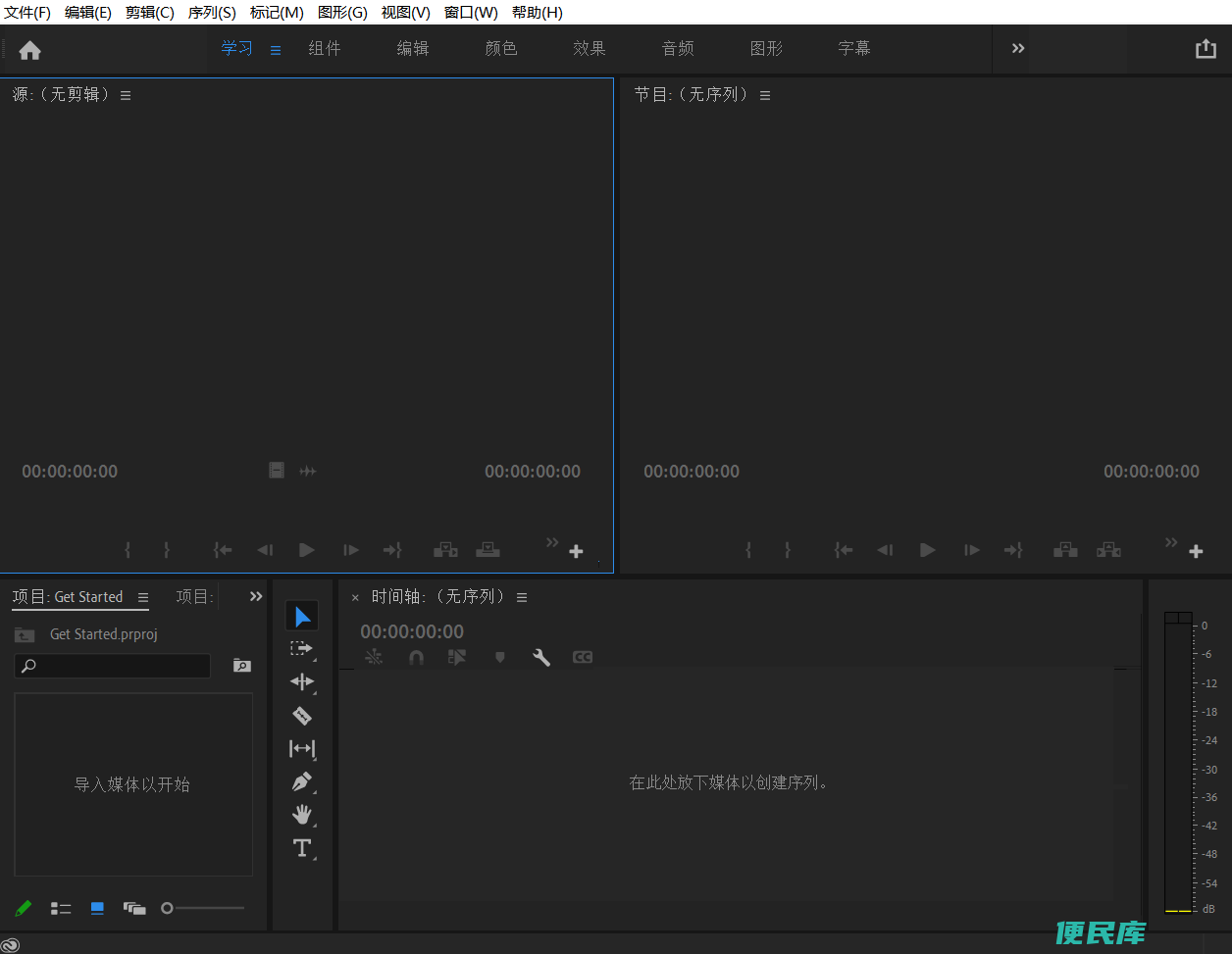The image size is (1232, 954).
Task: Switch the project panel to list view
Action: [x=61, y=909]
